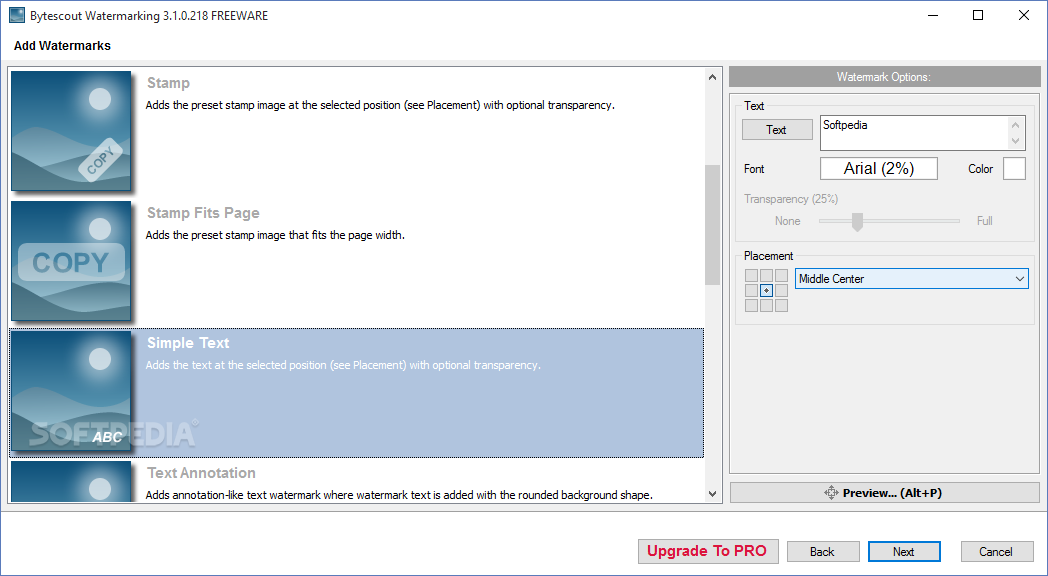Select the Text Annotation title
The image size is (1048, 576).
tap(201, 473)
